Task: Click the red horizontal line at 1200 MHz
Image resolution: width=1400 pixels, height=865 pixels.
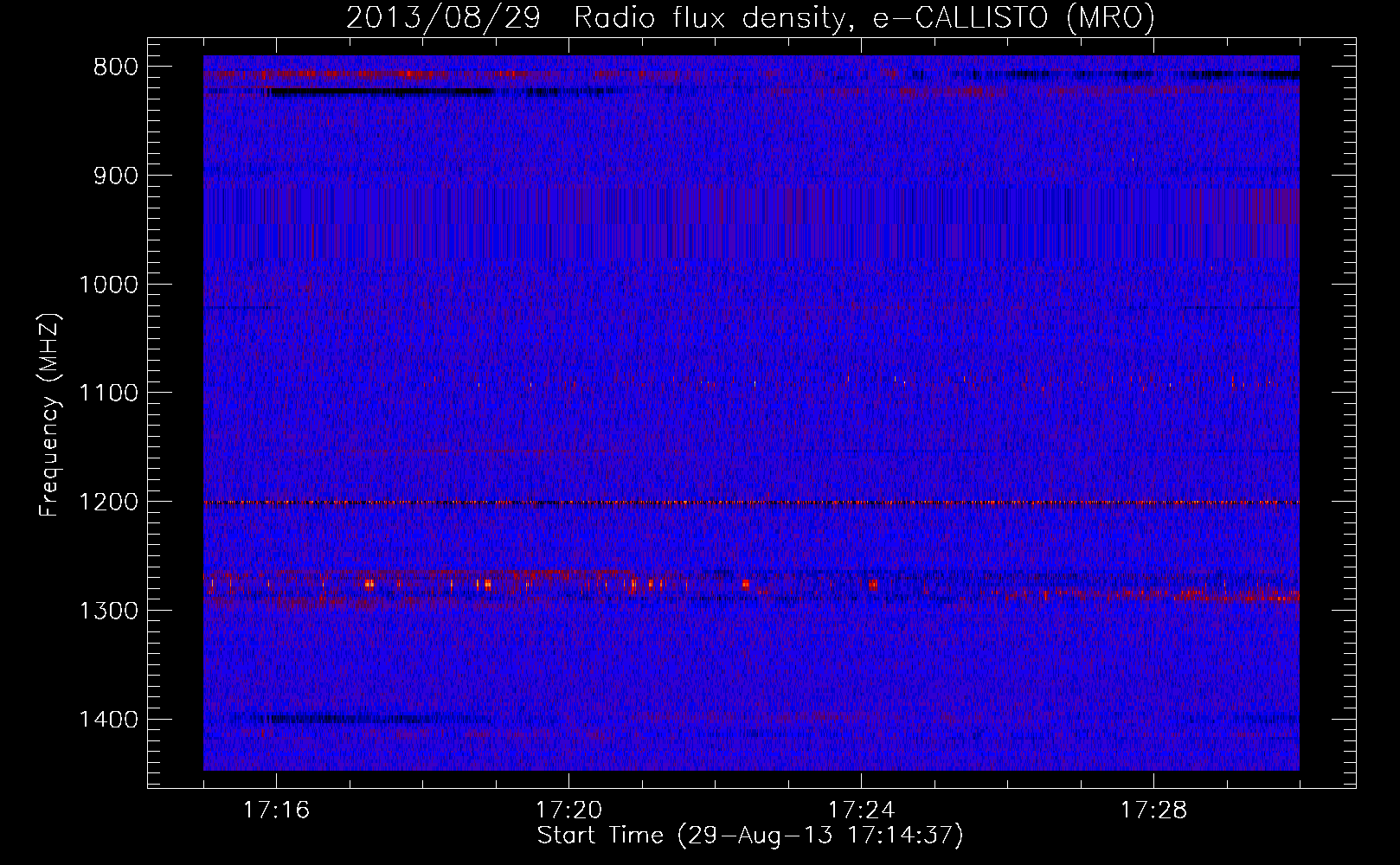Action: point(751,503)
